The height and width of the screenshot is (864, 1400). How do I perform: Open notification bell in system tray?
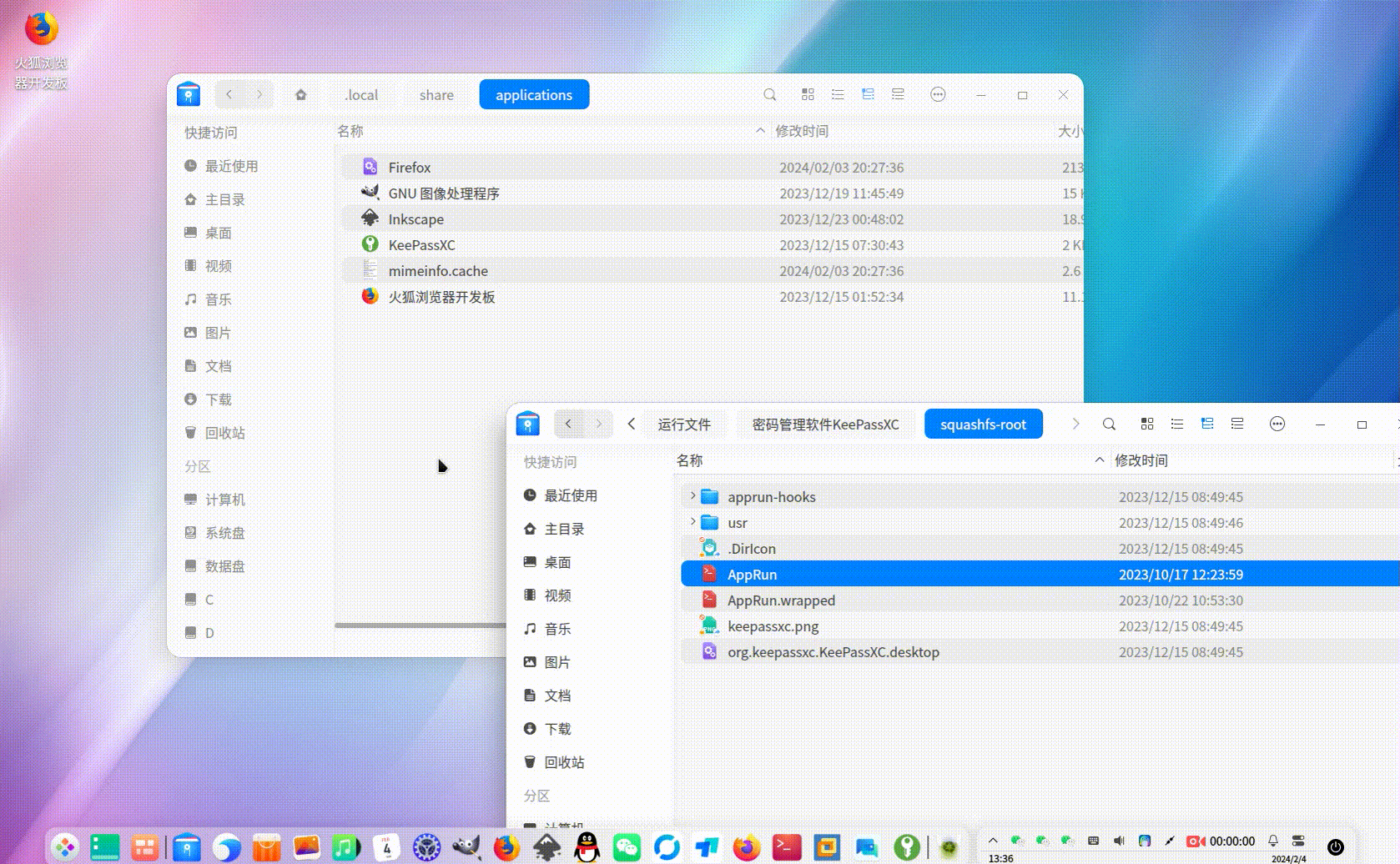tap(1273, 841)
